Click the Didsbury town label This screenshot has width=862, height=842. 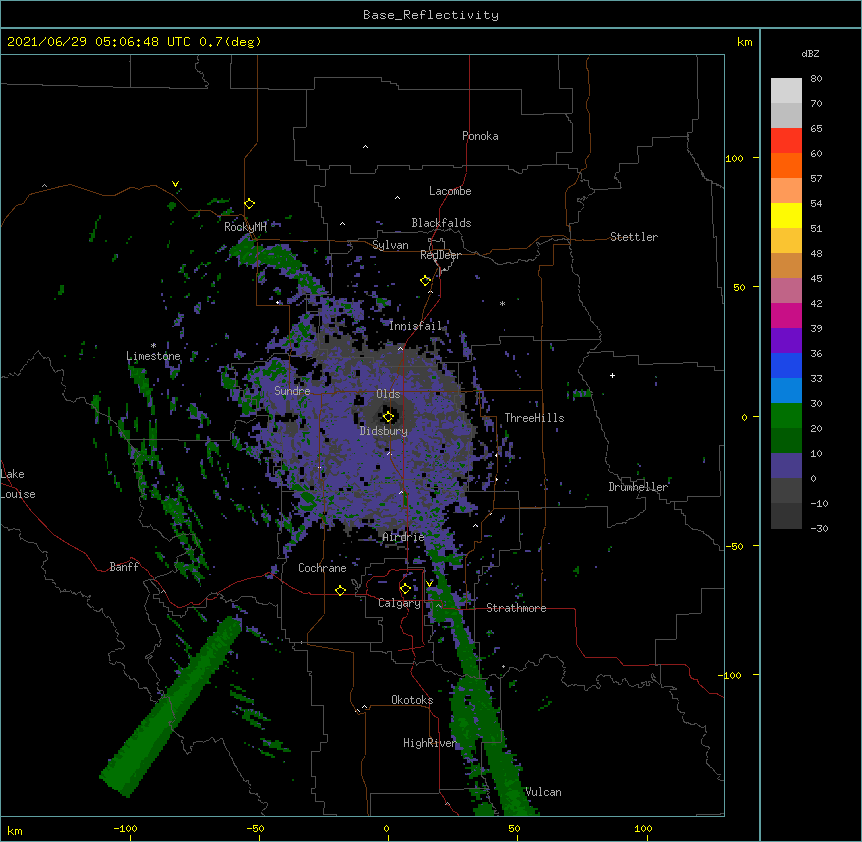[x=384, y=431]
